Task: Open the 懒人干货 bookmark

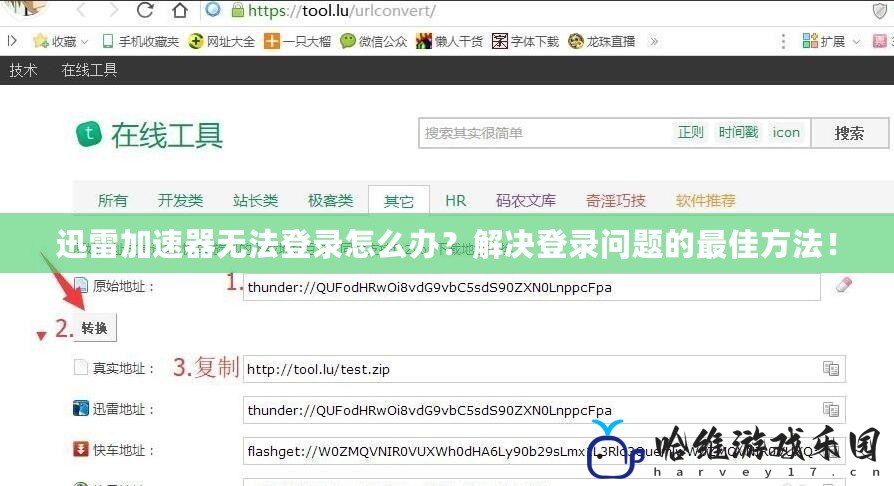Action: tap(449, 42)
